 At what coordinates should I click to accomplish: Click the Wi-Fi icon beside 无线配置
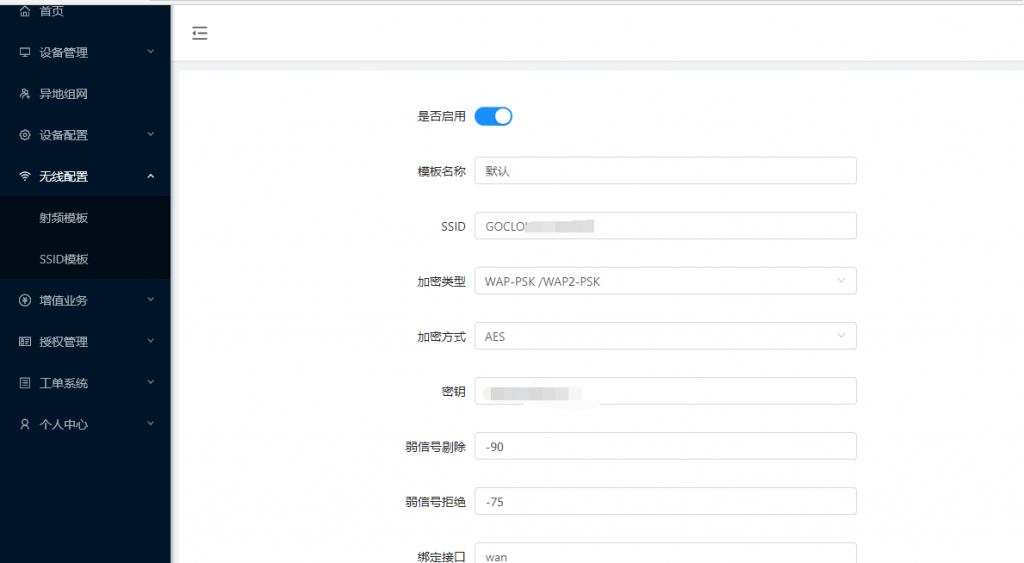click(25, 176)
